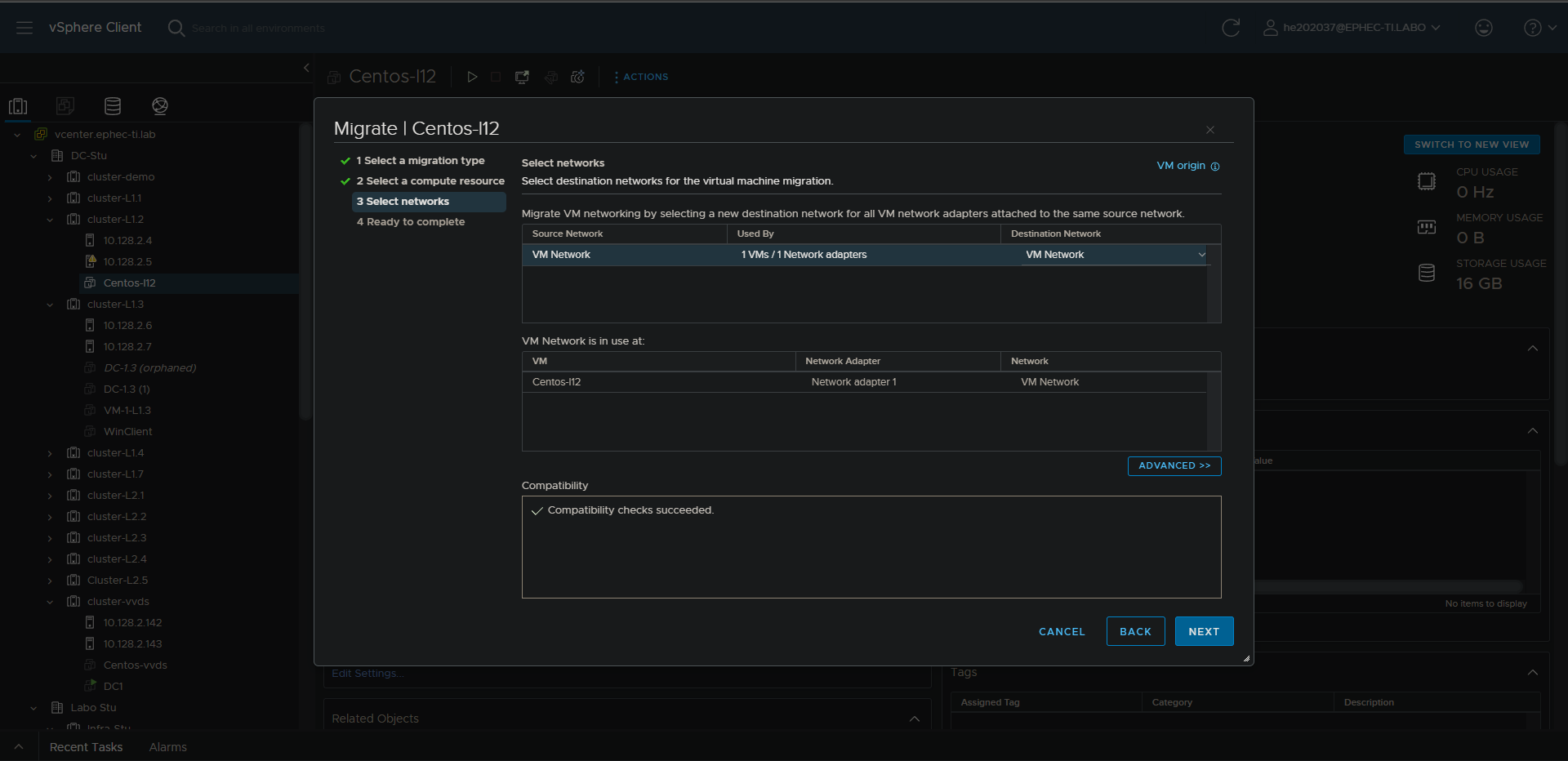Go to step 1 Select a migration type
The width and height of the screenshot is (1568, 761).
click(421, 161)
